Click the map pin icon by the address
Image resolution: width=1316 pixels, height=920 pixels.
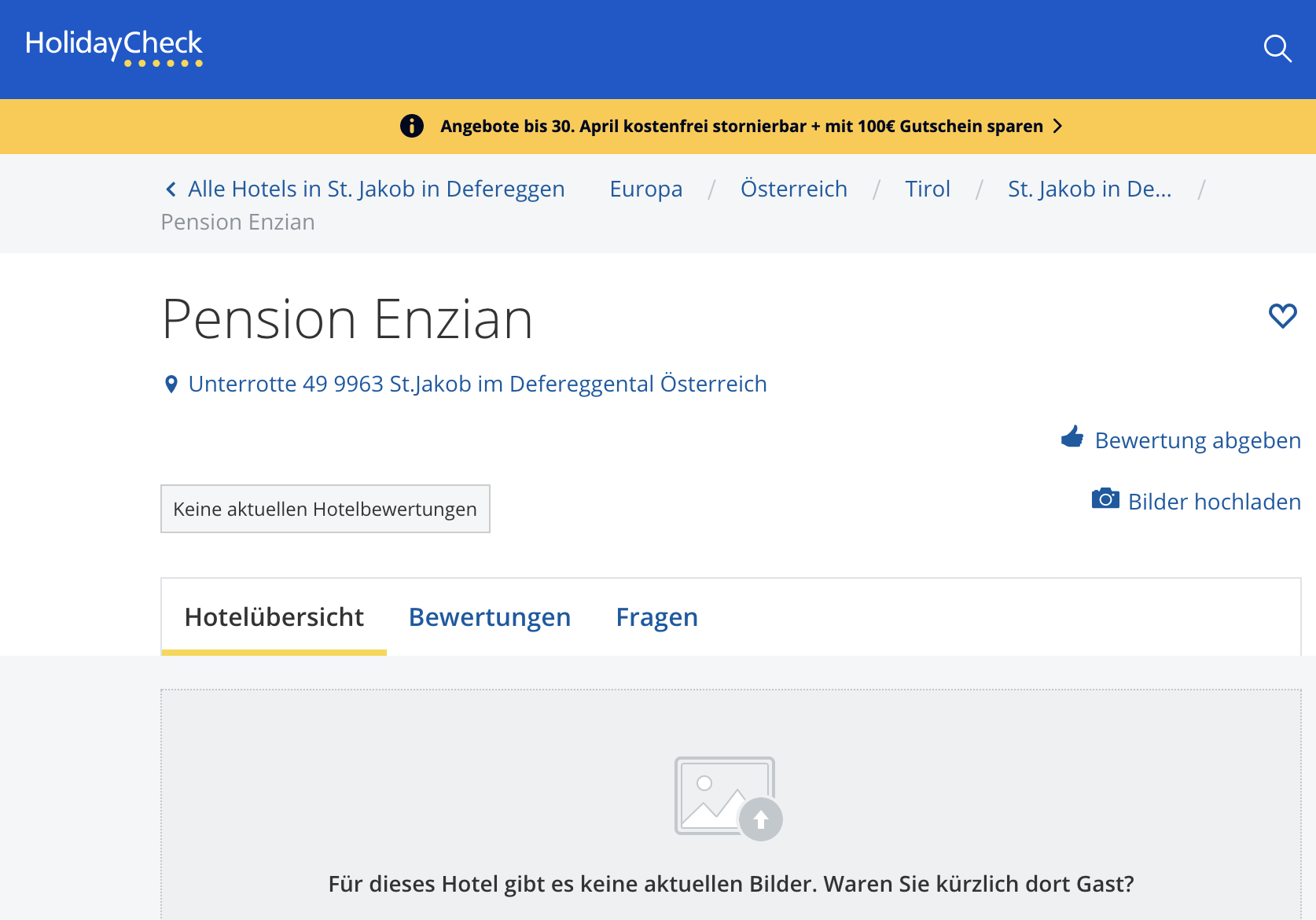171,384
